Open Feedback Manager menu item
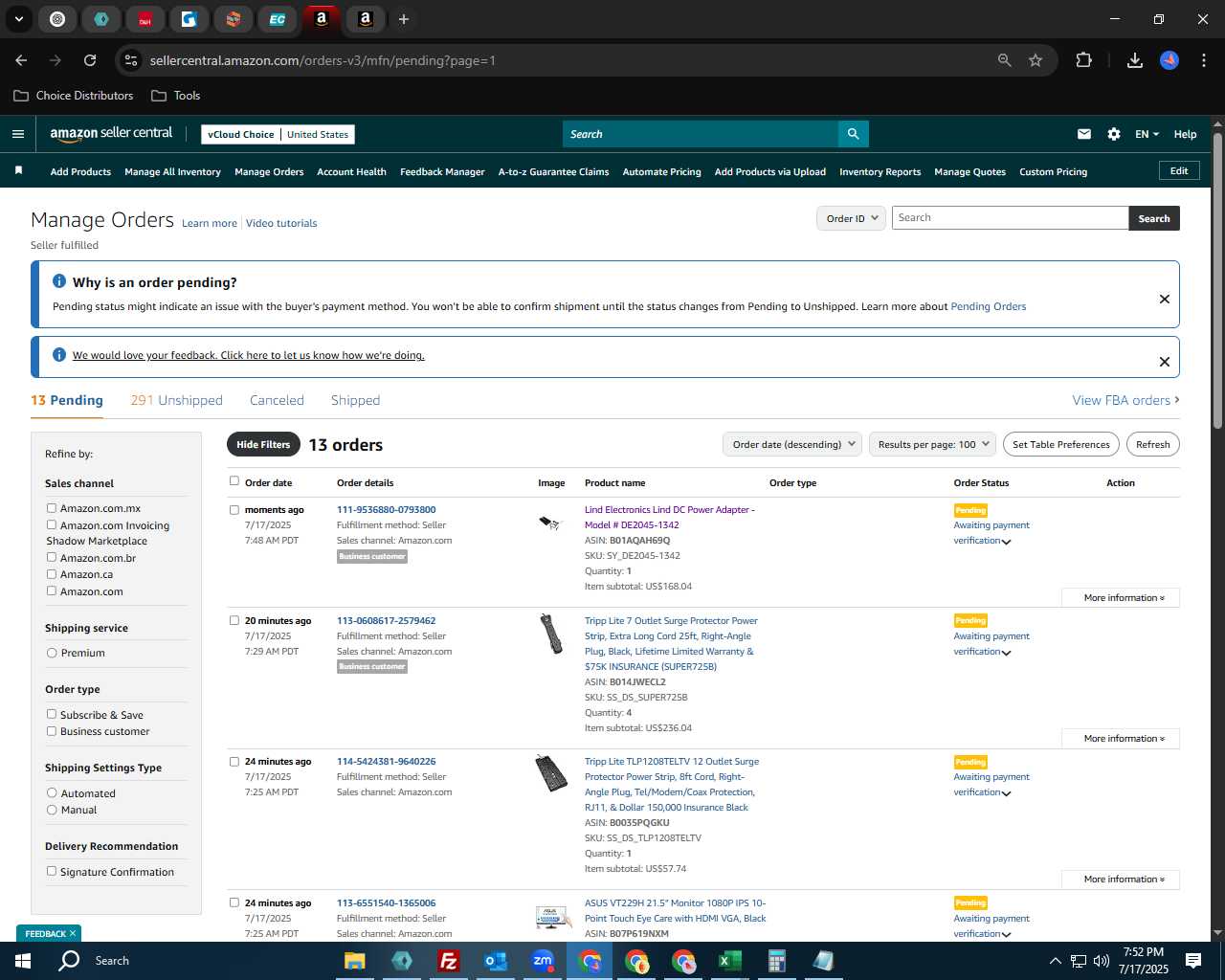The image size is (1225, 980). pyautogui.click(x=442, y=171)
